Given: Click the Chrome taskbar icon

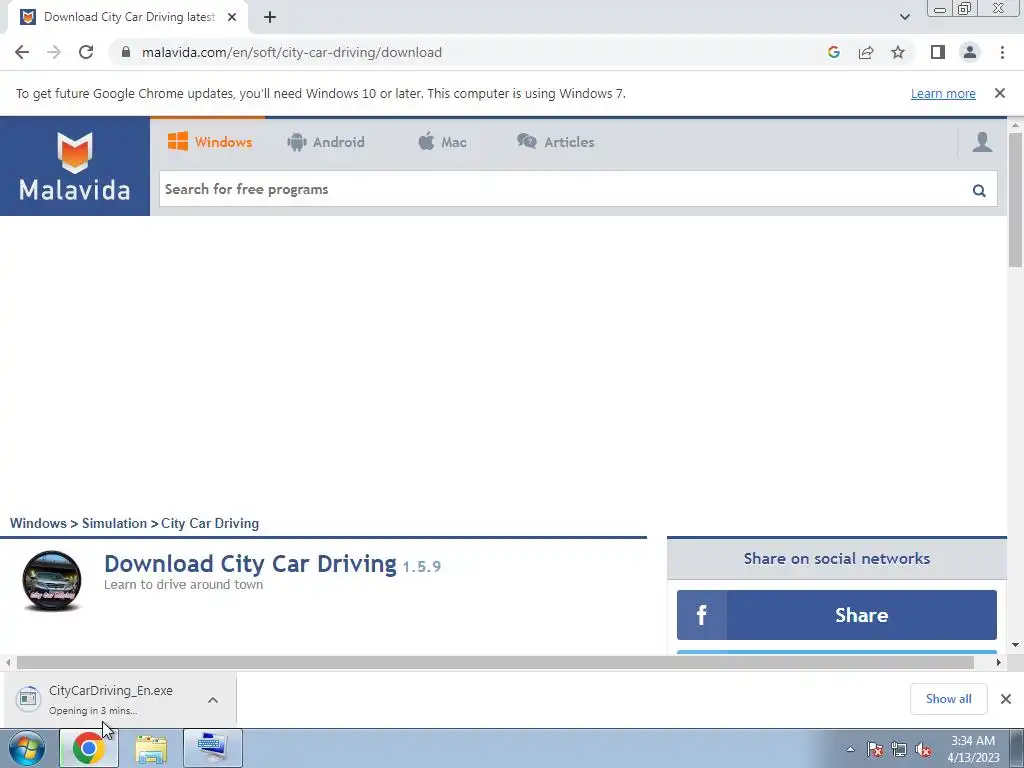Looking at the screenshot, I should (x=89, y=748).
